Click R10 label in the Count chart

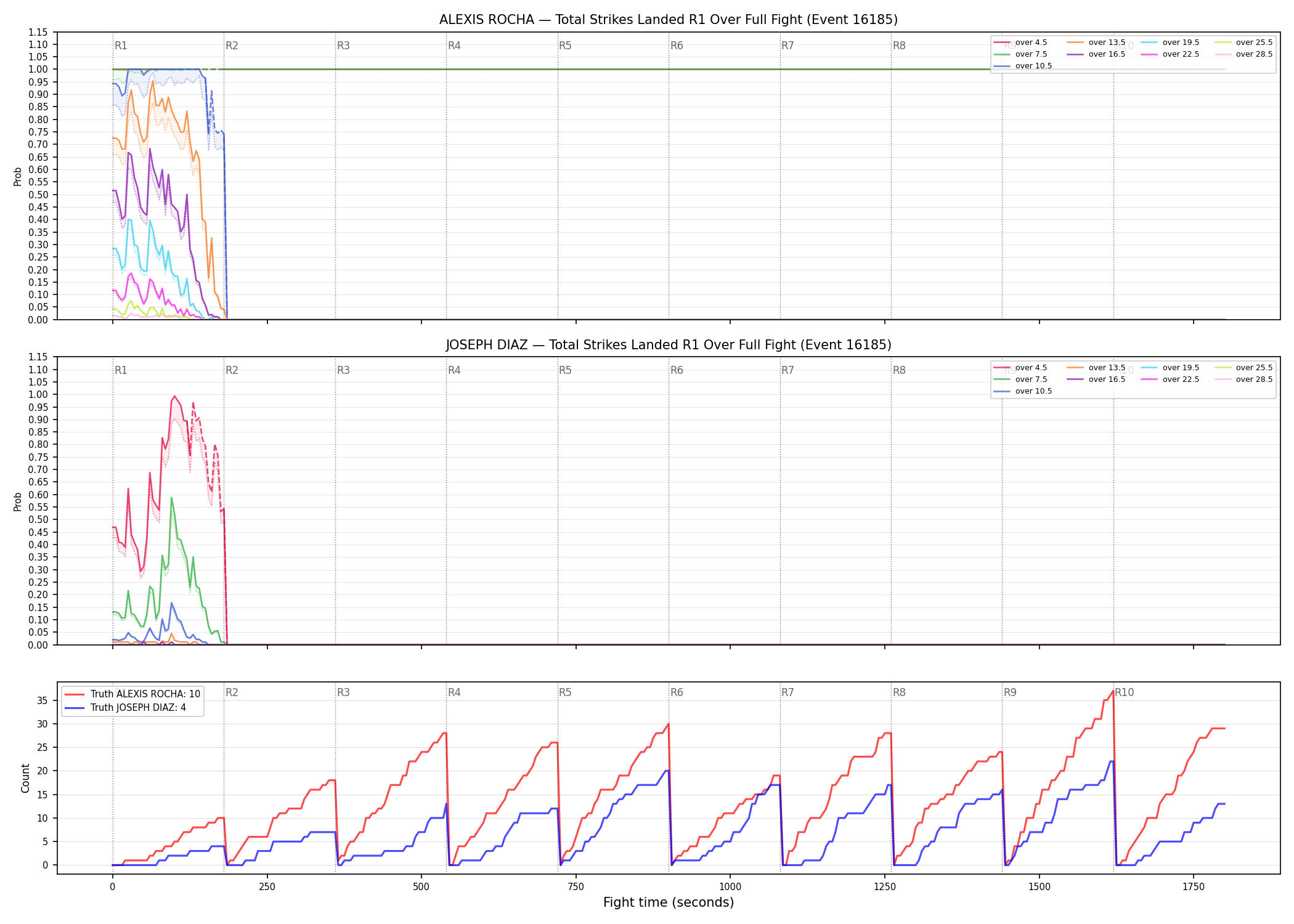tap(1124, 692)
